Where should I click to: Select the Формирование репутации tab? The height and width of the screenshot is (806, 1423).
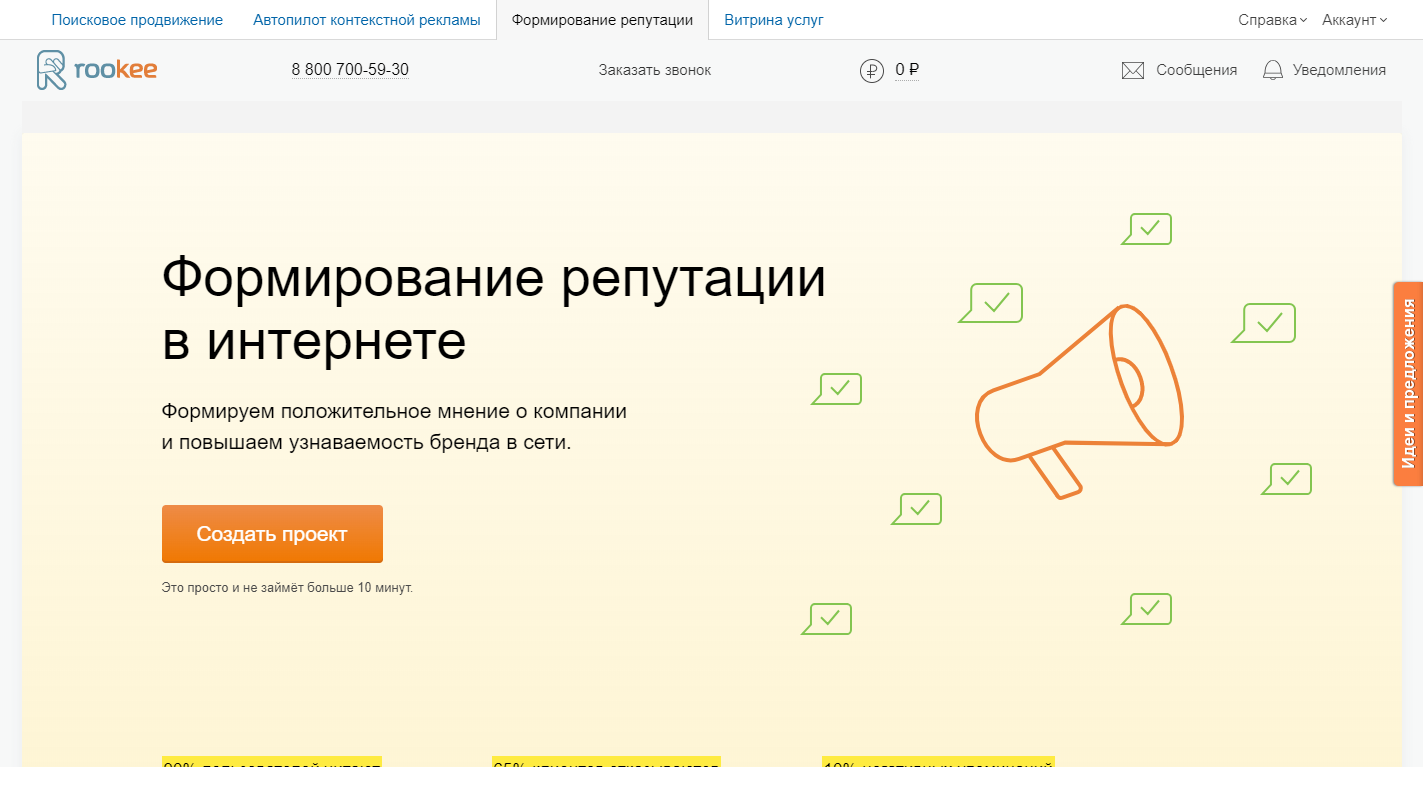(601, 18)
